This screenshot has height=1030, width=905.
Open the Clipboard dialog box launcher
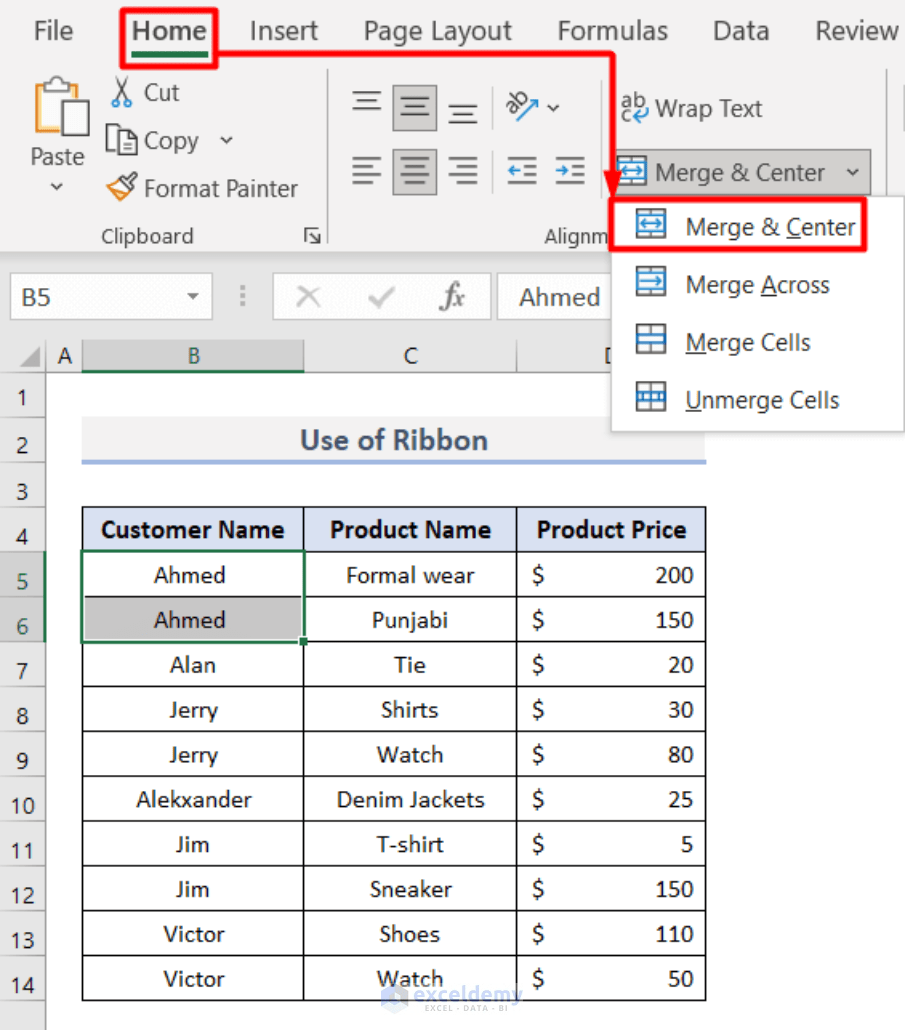coord(311,235)
